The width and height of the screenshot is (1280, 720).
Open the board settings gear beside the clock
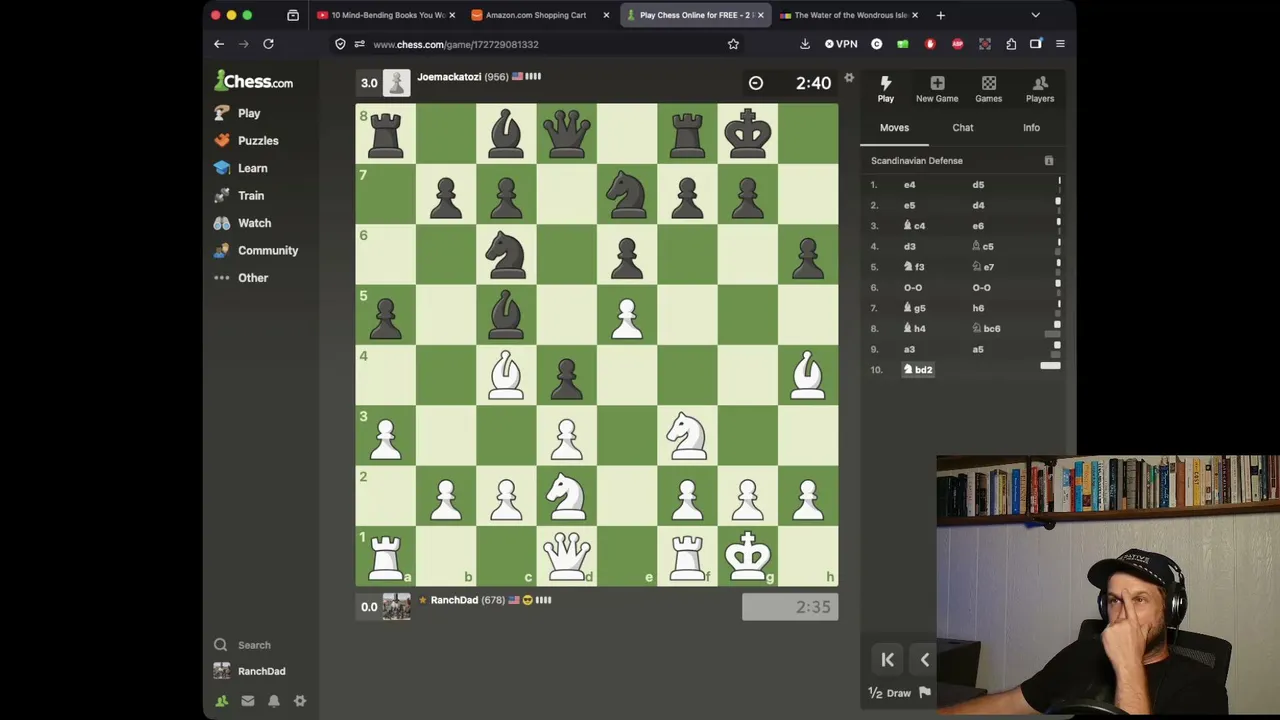(849, 78)
